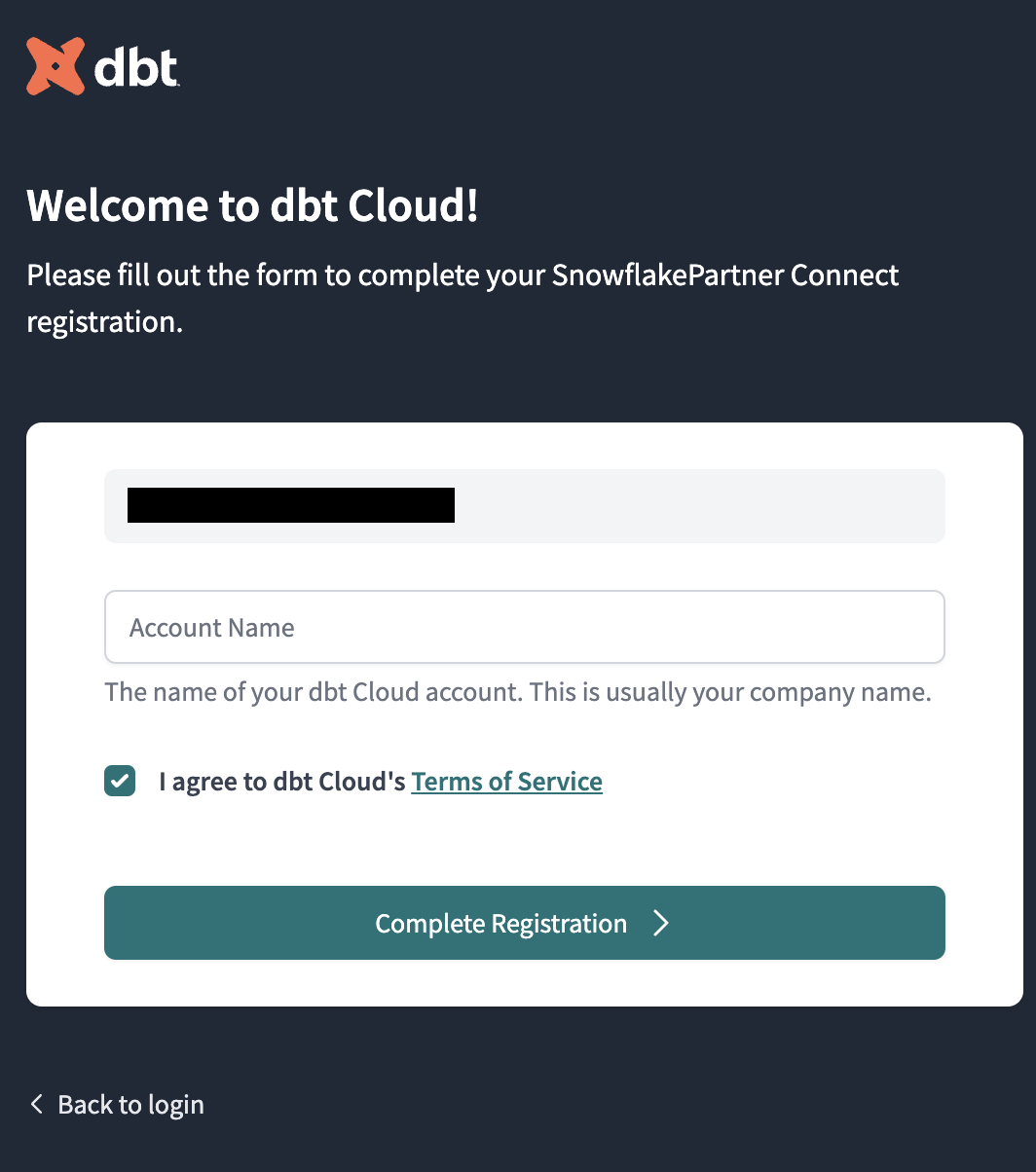Click the dbt wordmark next to the logo
This screenshot has height=1172, width=1036.
(x=136, y=68)
